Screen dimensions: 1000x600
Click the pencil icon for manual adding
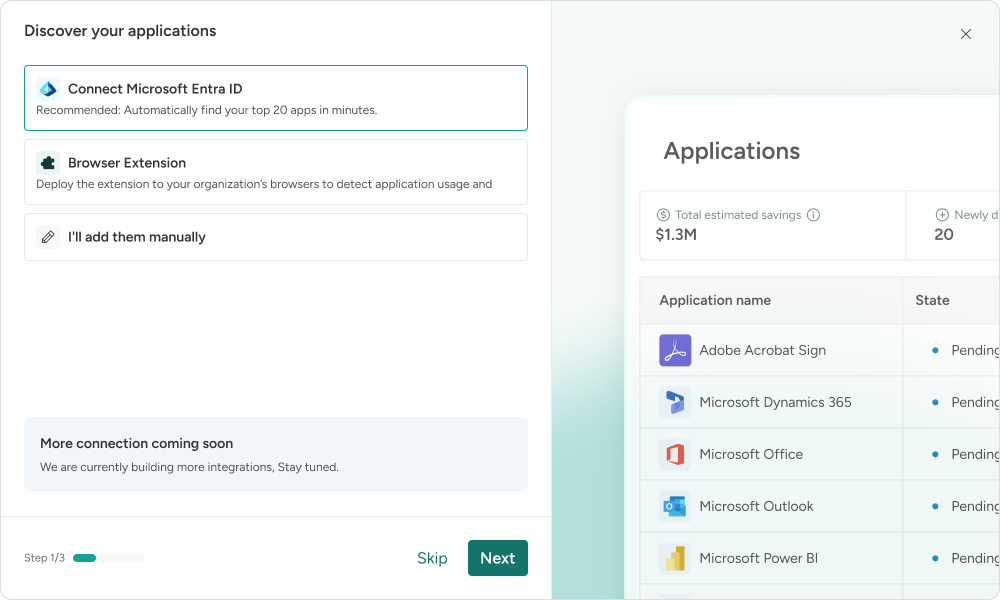click(48, 237)
